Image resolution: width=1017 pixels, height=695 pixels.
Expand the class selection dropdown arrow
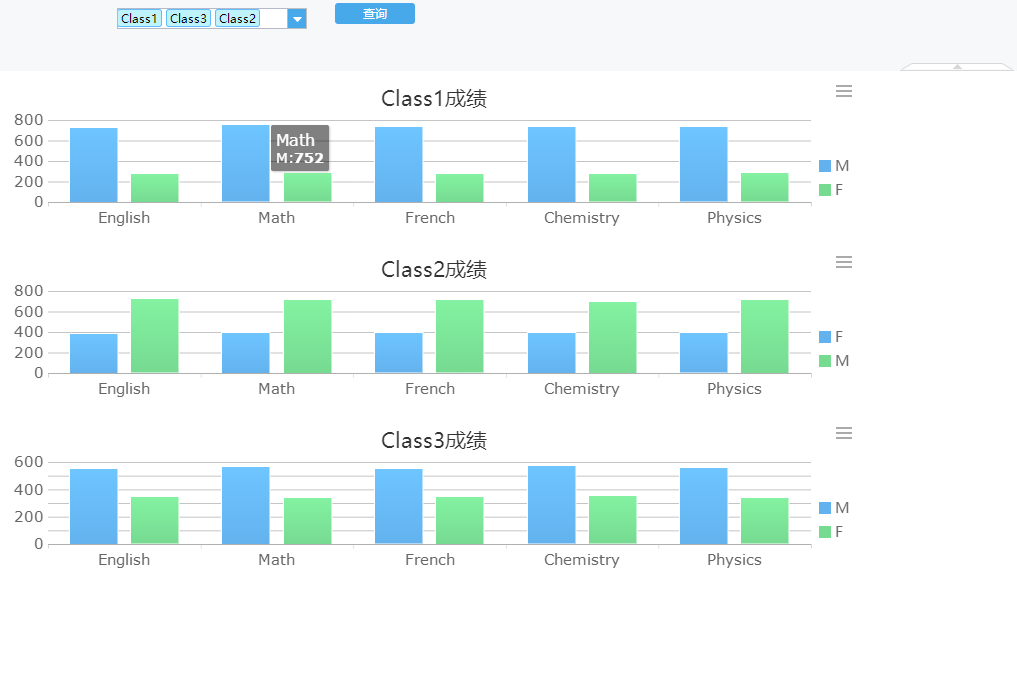pyautogui.click(x=297, y=19)
